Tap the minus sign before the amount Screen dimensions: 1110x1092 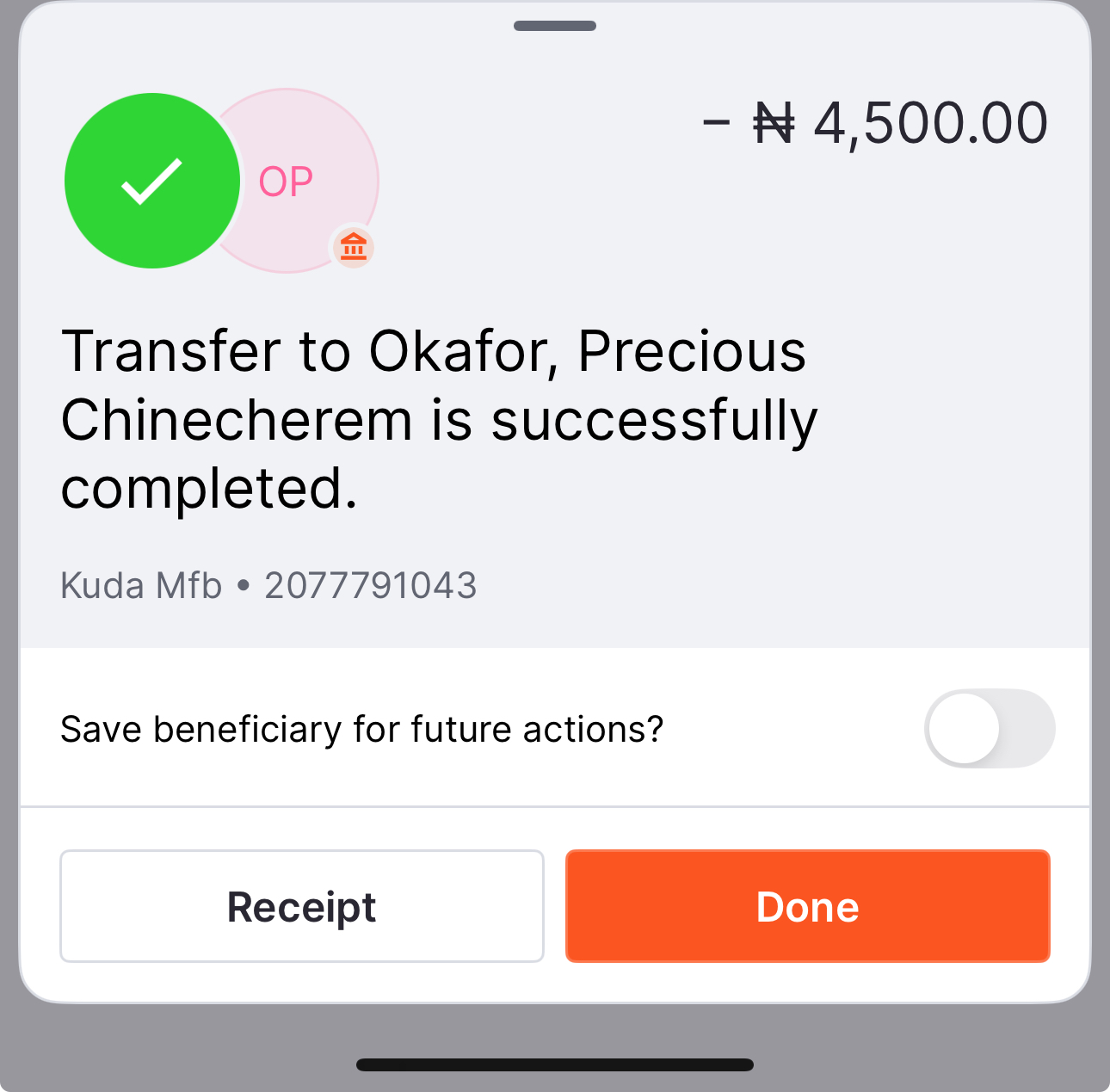point(716,124)
